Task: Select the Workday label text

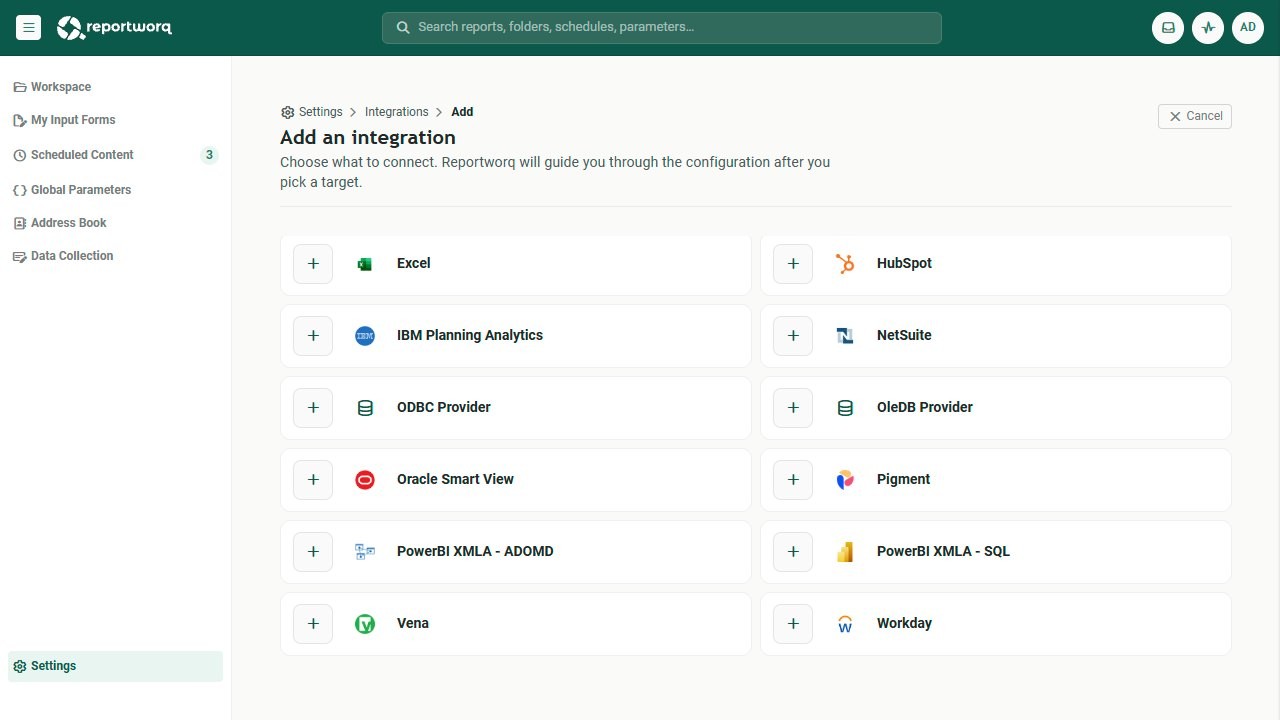Action: coord(904,624)
